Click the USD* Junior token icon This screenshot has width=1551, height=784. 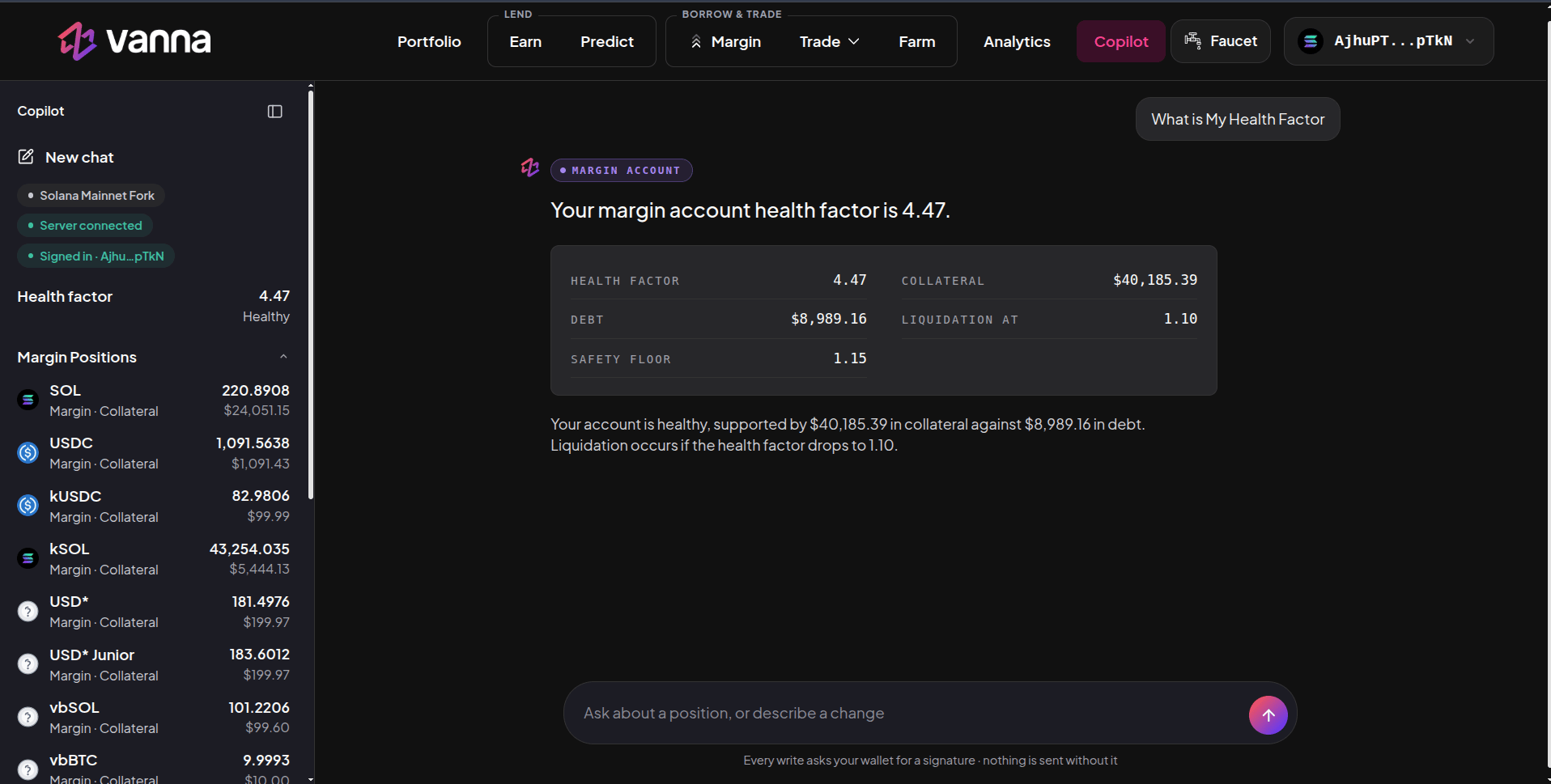pos(28,664)
